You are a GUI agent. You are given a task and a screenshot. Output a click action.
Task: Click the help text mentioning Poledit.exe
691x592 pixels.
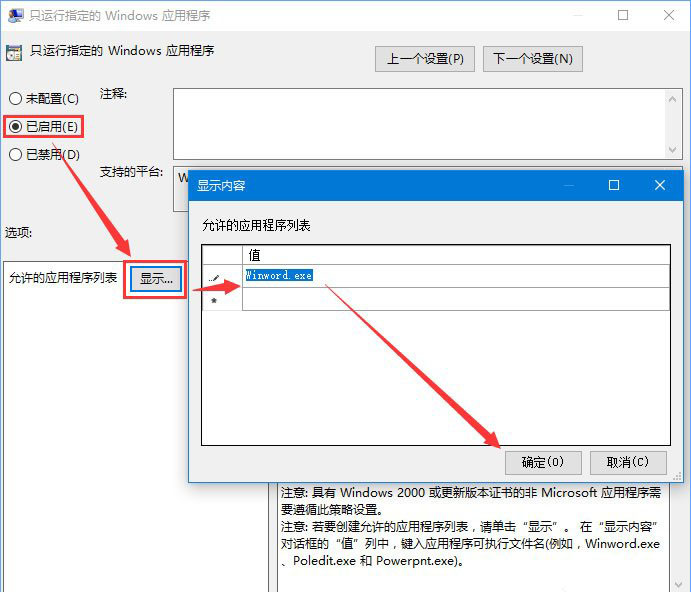tap(470, 544)
